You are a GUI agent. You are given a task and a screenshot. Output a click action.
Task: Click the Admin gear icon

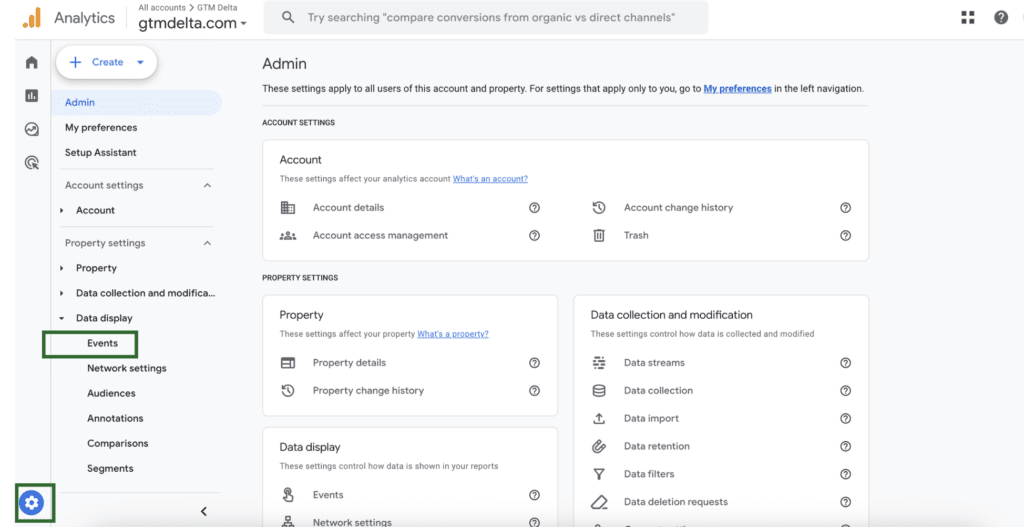32,503
